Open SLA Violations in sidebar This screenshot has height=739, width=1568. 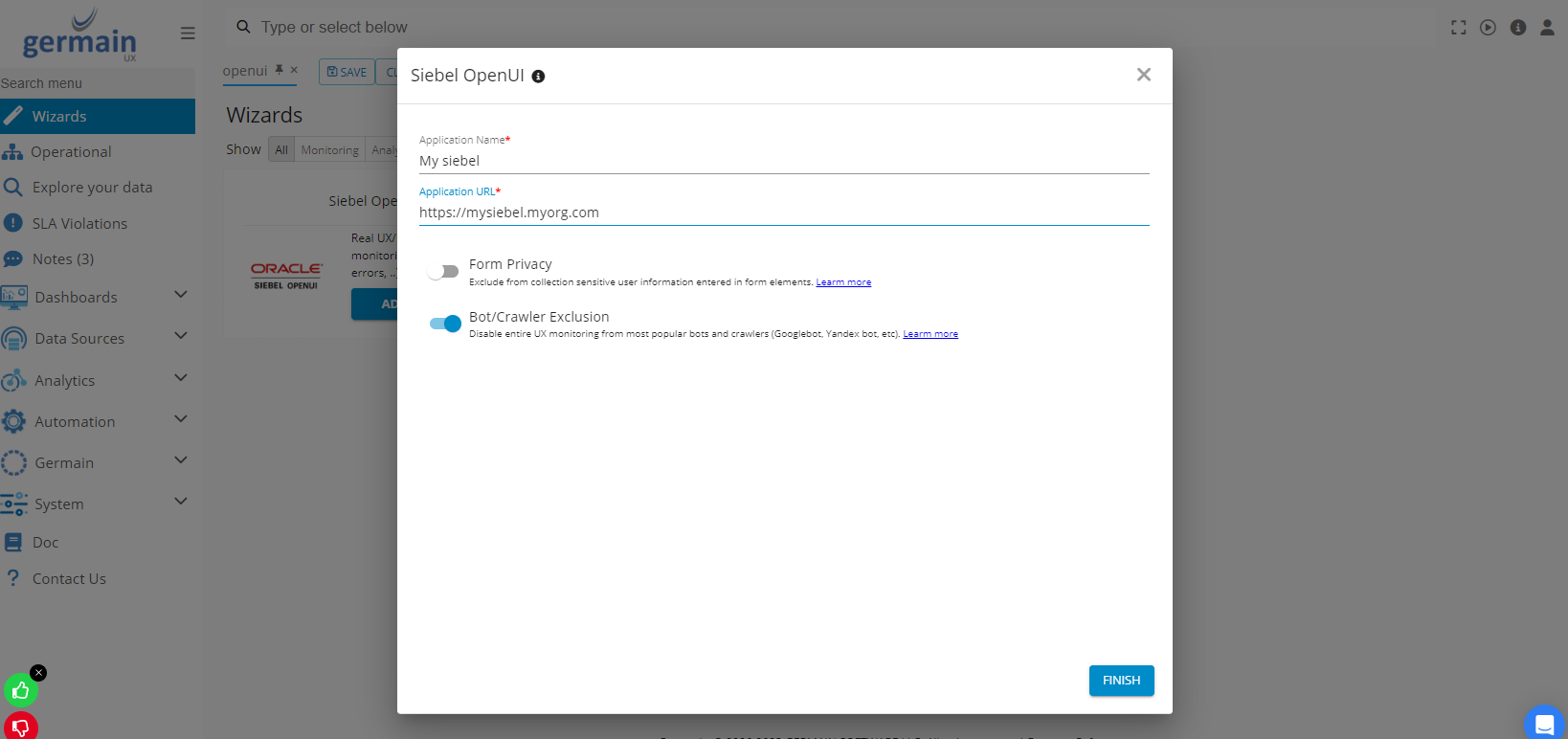point(79,224)
